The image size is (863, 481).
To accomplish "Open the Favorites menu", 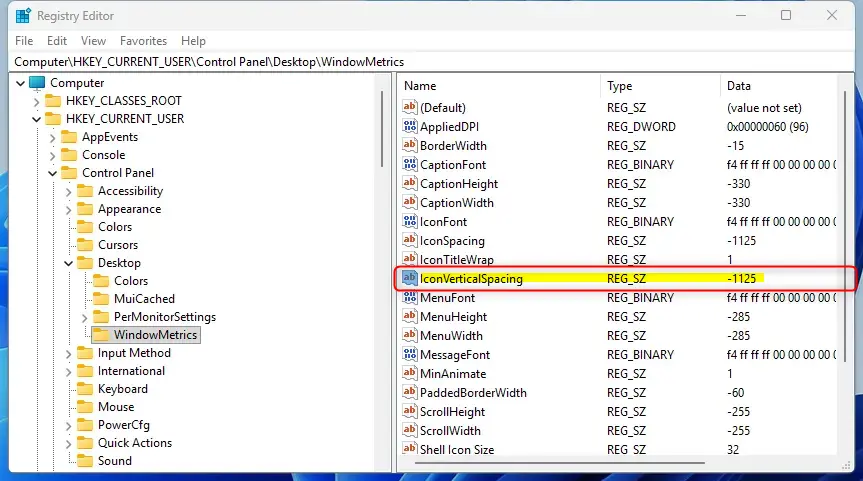I will 143,41.
